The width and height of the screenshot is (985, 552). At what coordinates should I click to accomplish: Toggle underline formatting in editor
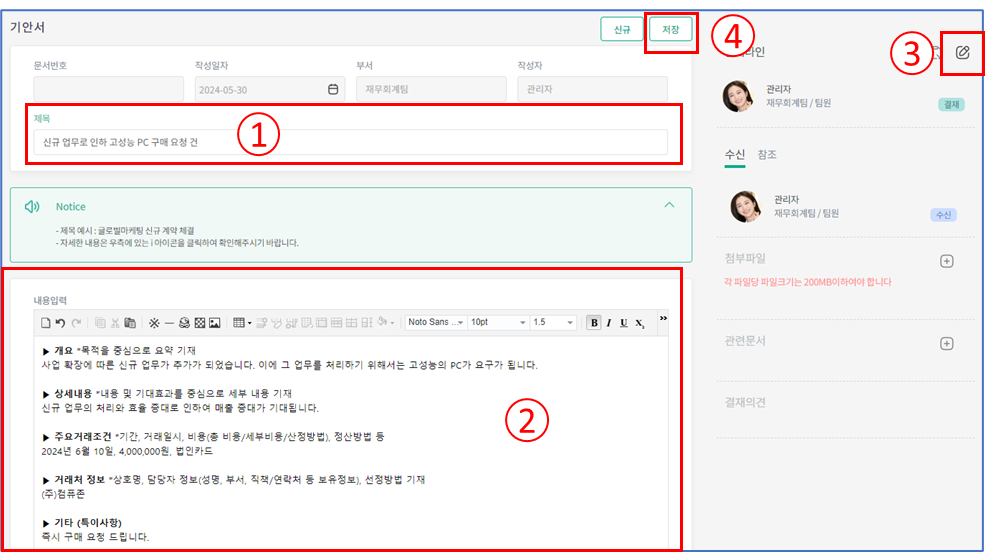624,323
